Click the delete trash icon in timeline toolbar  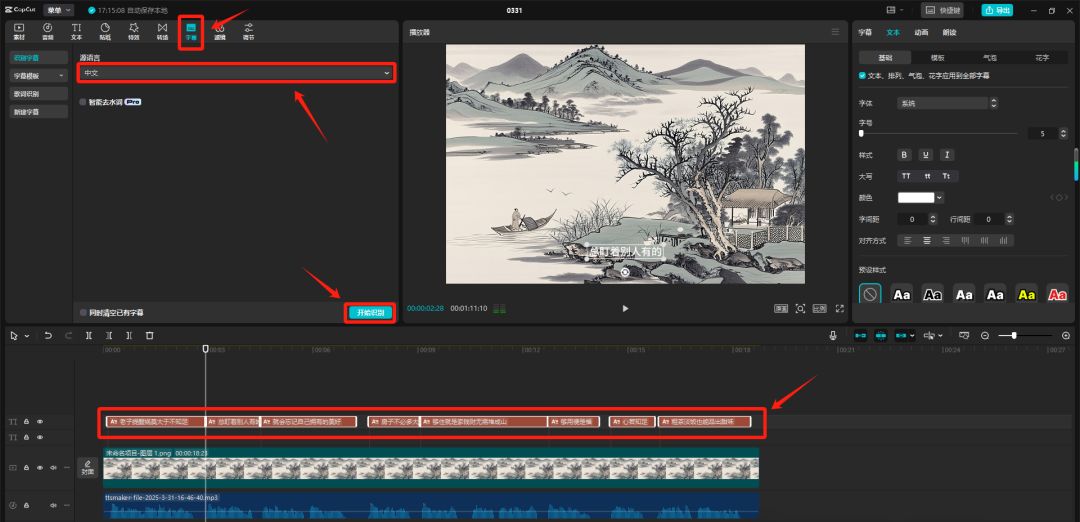149,335
